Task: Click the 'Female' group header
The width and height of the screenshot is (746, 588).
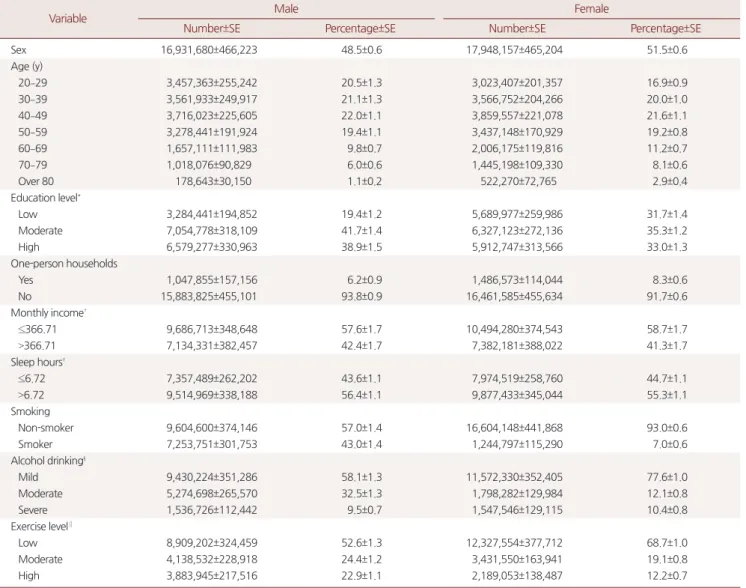Action: (x=591, y=9)
